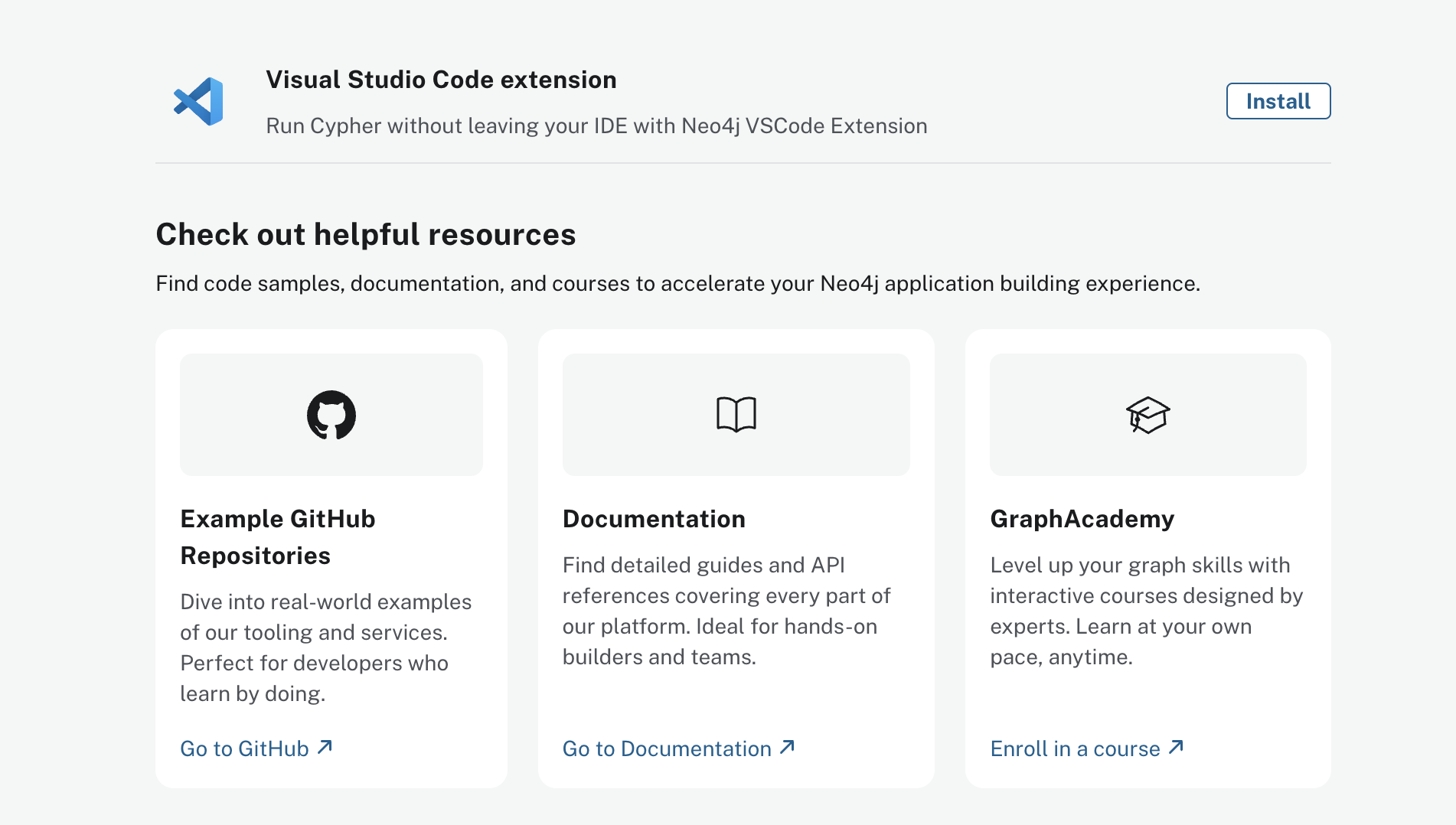Screen dimensions: 1456x825
Task: Click the GitHub octocat icon
Action: (331, 415)
